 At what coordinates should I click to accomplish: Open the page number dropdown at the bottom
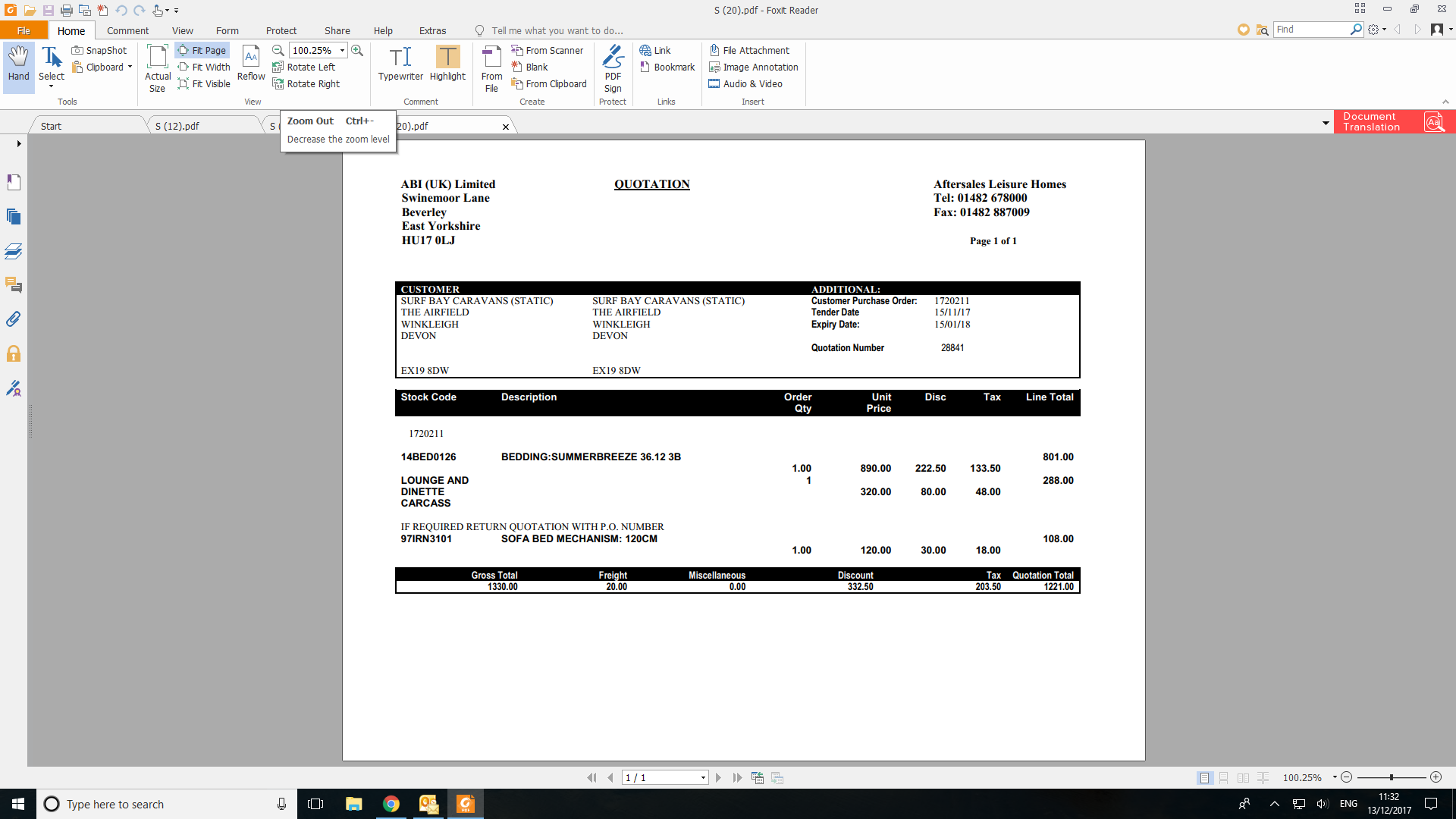(703, 778)
